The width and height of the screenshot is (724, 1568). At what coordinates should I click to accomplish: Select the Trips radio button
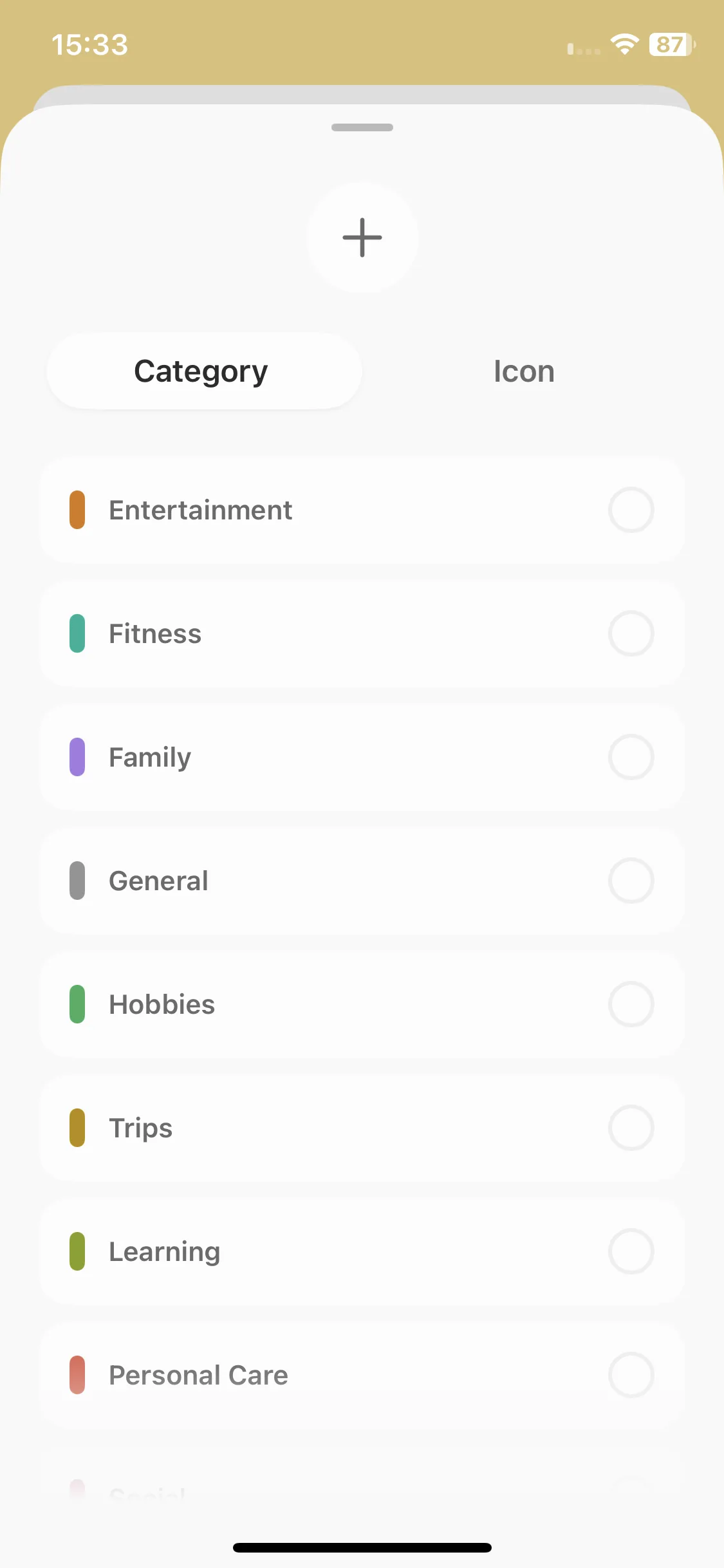click(631, 1128)
